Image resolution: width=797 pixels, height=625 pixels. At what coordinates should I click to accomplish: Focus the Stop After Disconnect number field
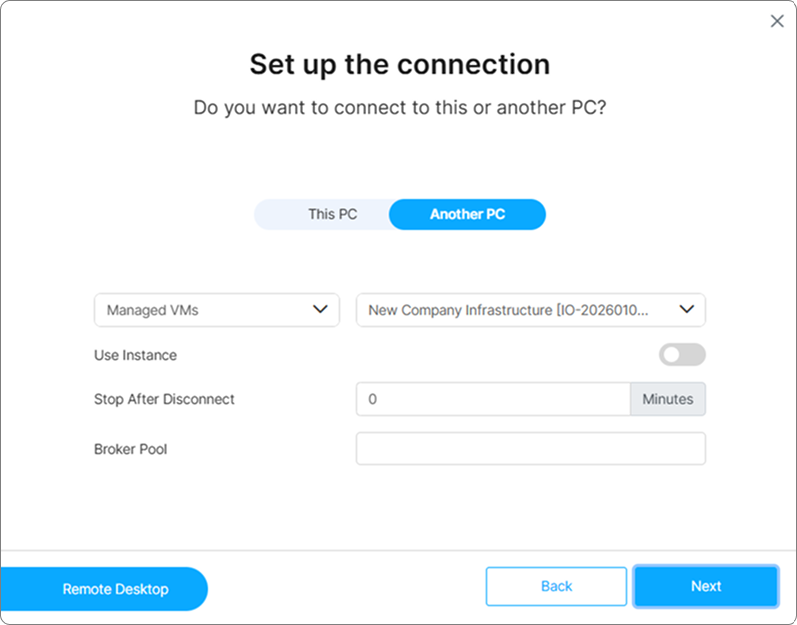pyautogui.click(x=493, y=399)
